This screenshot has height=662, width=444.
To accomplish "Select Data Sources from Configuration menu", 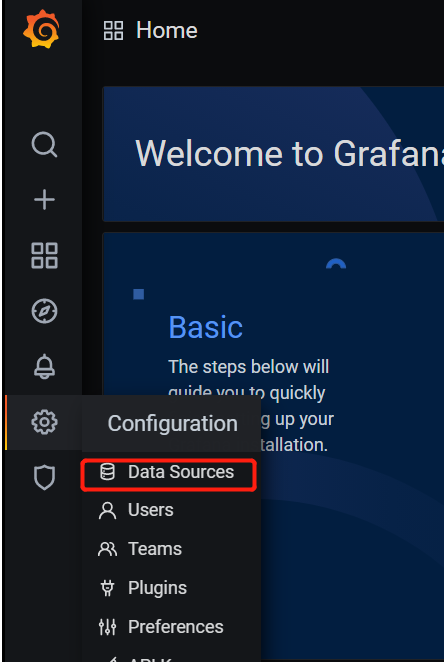I will click(x=168, y=472).
